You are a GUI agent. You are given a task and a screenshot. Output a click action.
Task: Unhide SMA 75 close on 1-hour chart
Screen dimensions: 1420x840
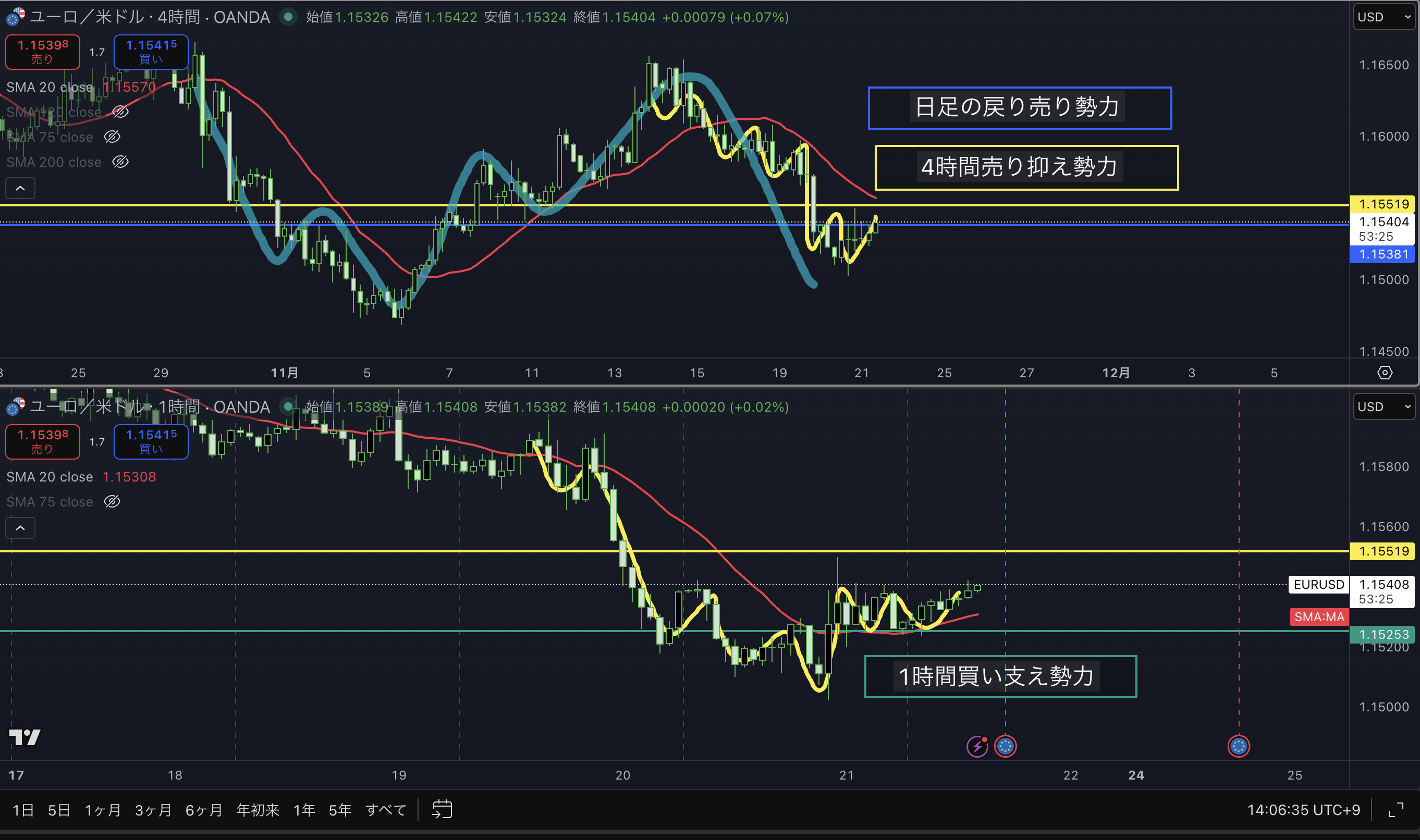pyautogui.click(x=112, y=501)
